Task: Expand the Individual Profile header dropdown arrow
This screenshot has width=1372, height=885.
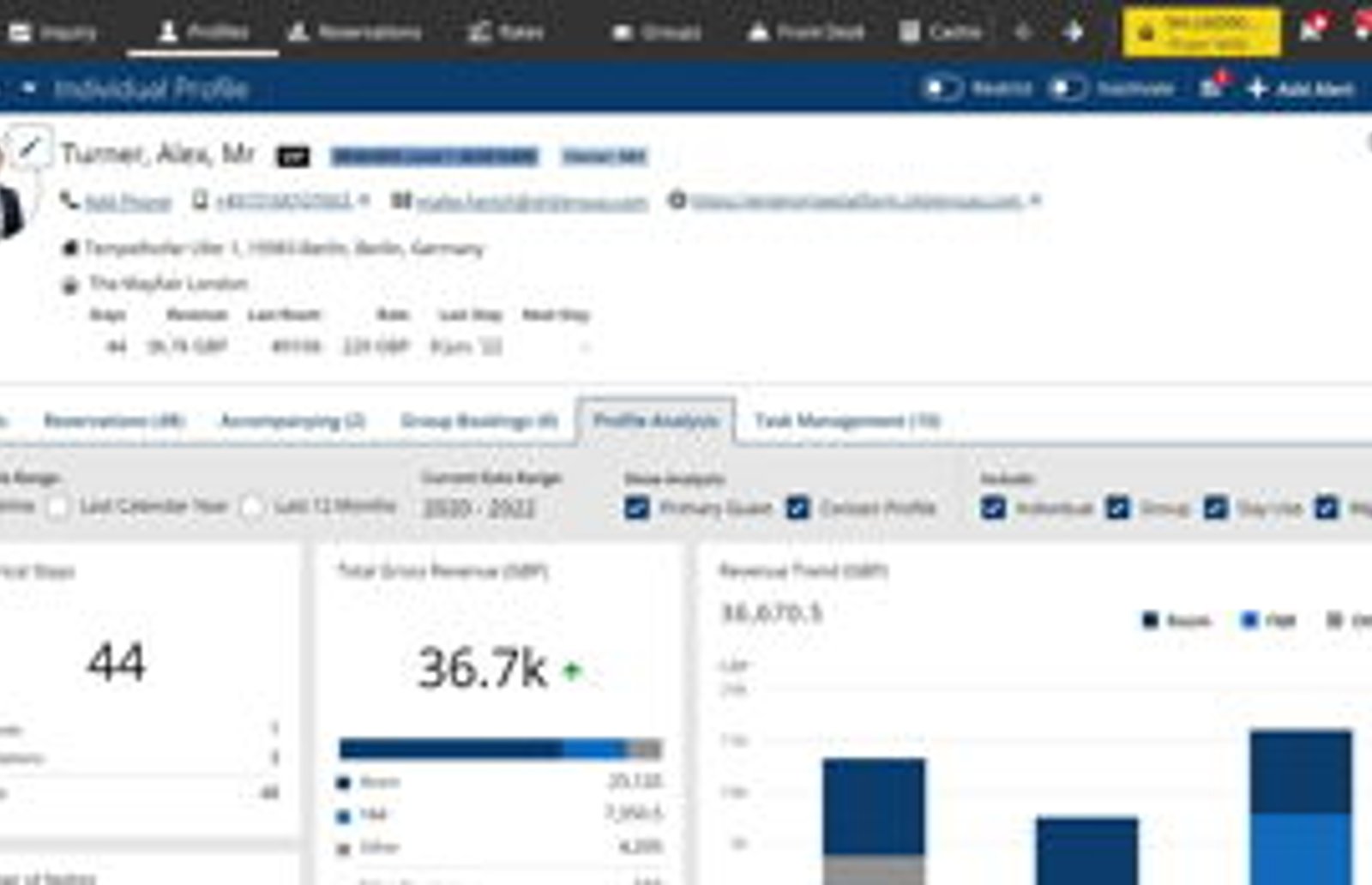Action: pyautogui.click(x=28, y=87)
